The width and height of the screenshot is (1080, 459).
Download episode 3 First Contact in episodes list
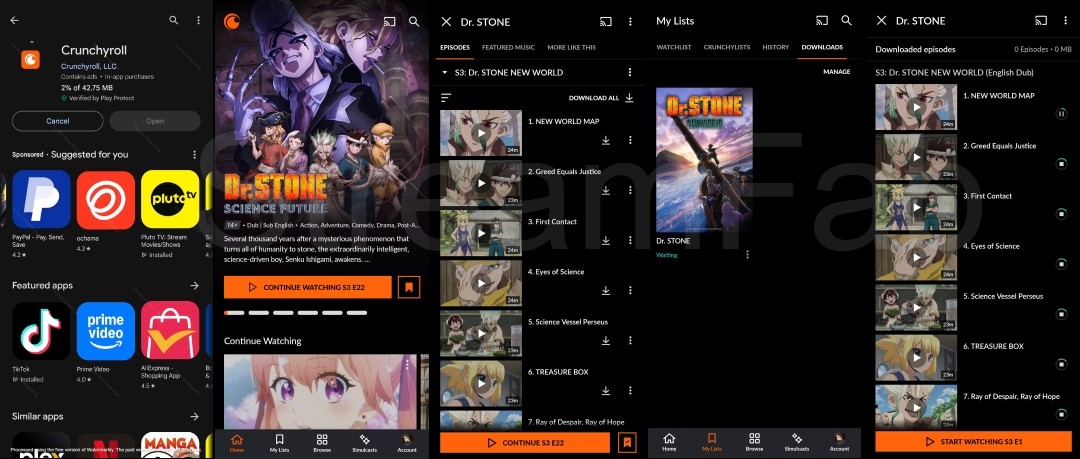click(x=606, y=241)
